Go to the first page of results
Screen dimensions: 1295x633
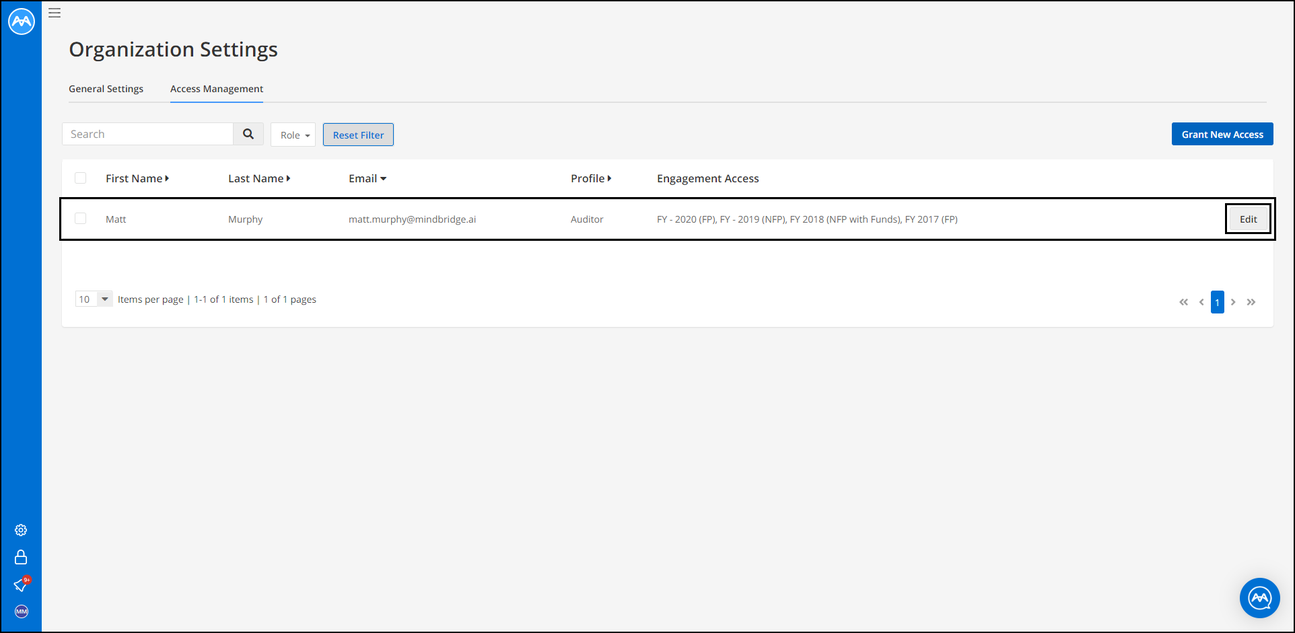click(x=1184, y=302)
